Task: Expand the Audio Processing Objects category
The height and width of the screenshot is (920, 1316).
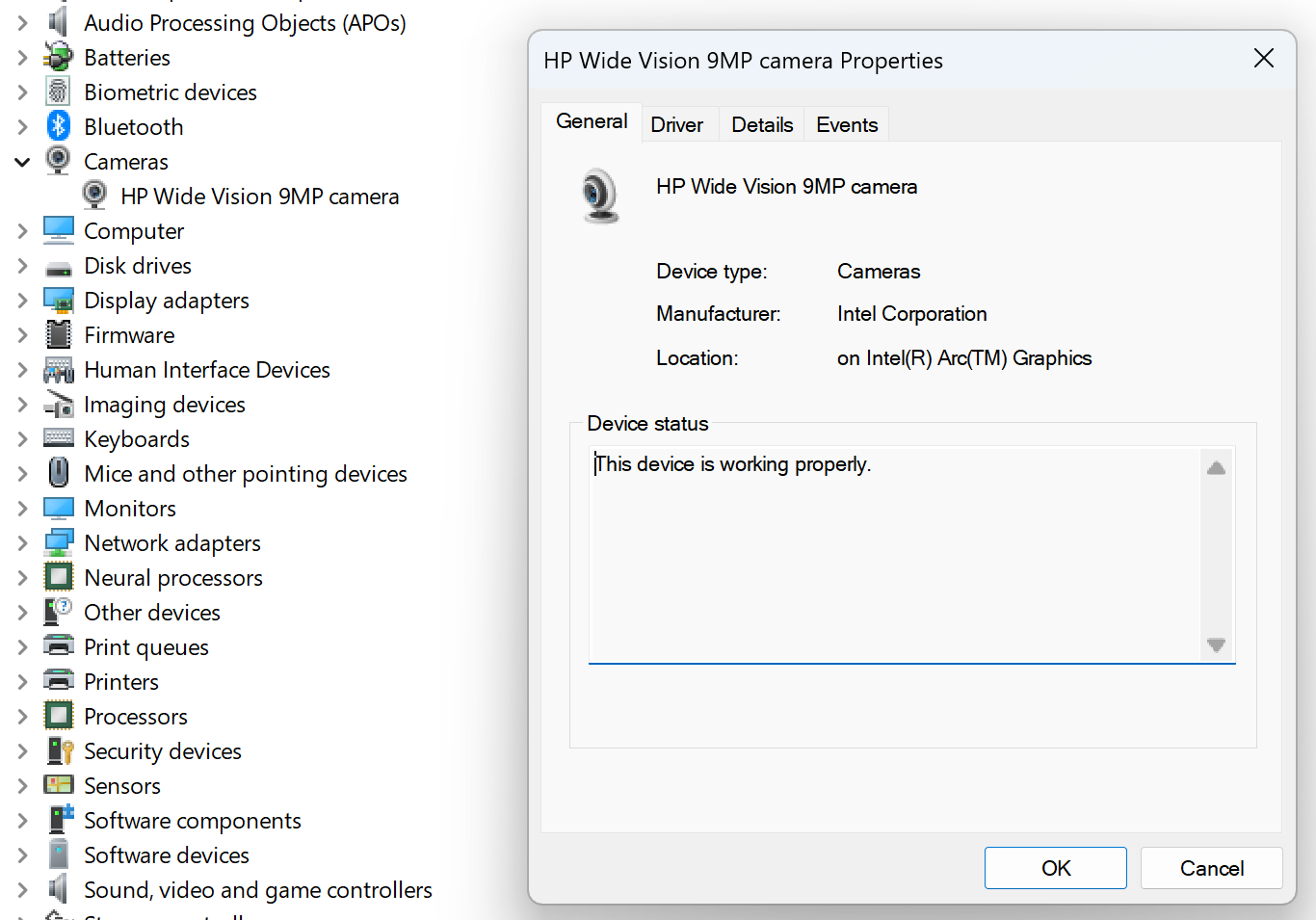Action: (22, 23)
